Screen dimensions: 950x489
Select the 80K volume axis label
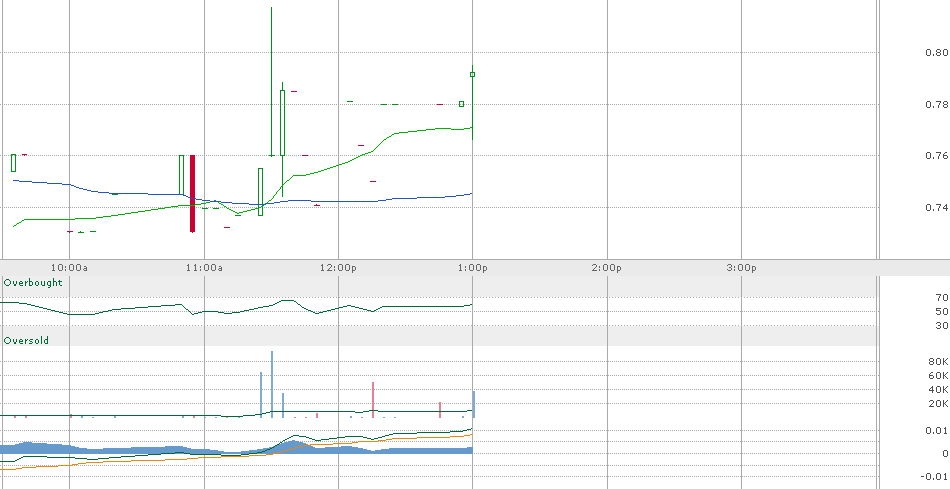pyautogui.click(x=938, y=362)
